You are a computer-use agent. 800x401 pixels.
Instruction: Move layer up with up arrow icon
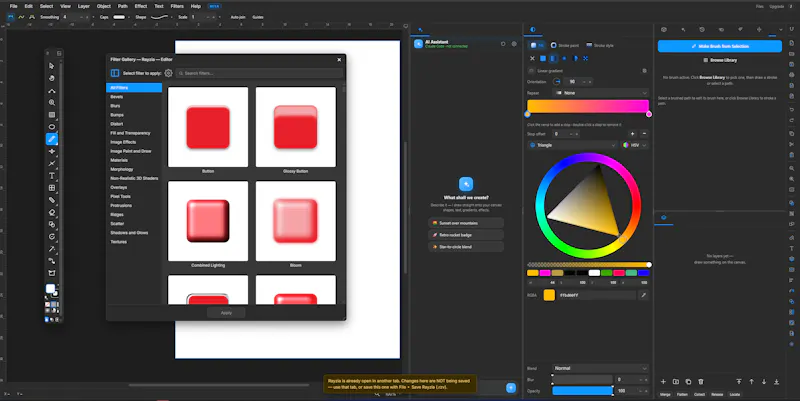[752, 382]
